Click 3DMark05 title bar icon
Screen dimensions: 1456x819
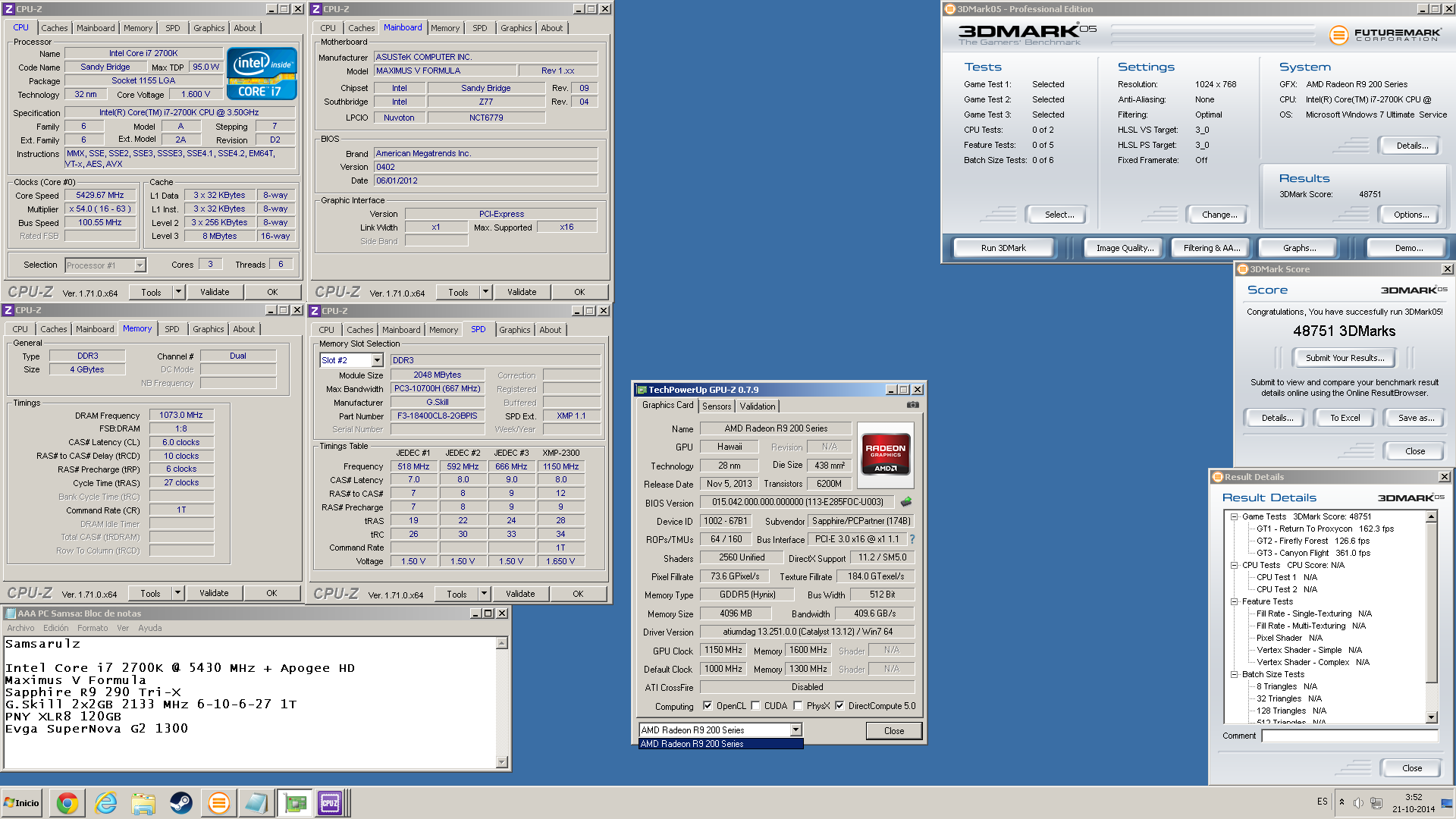point(949,9)
